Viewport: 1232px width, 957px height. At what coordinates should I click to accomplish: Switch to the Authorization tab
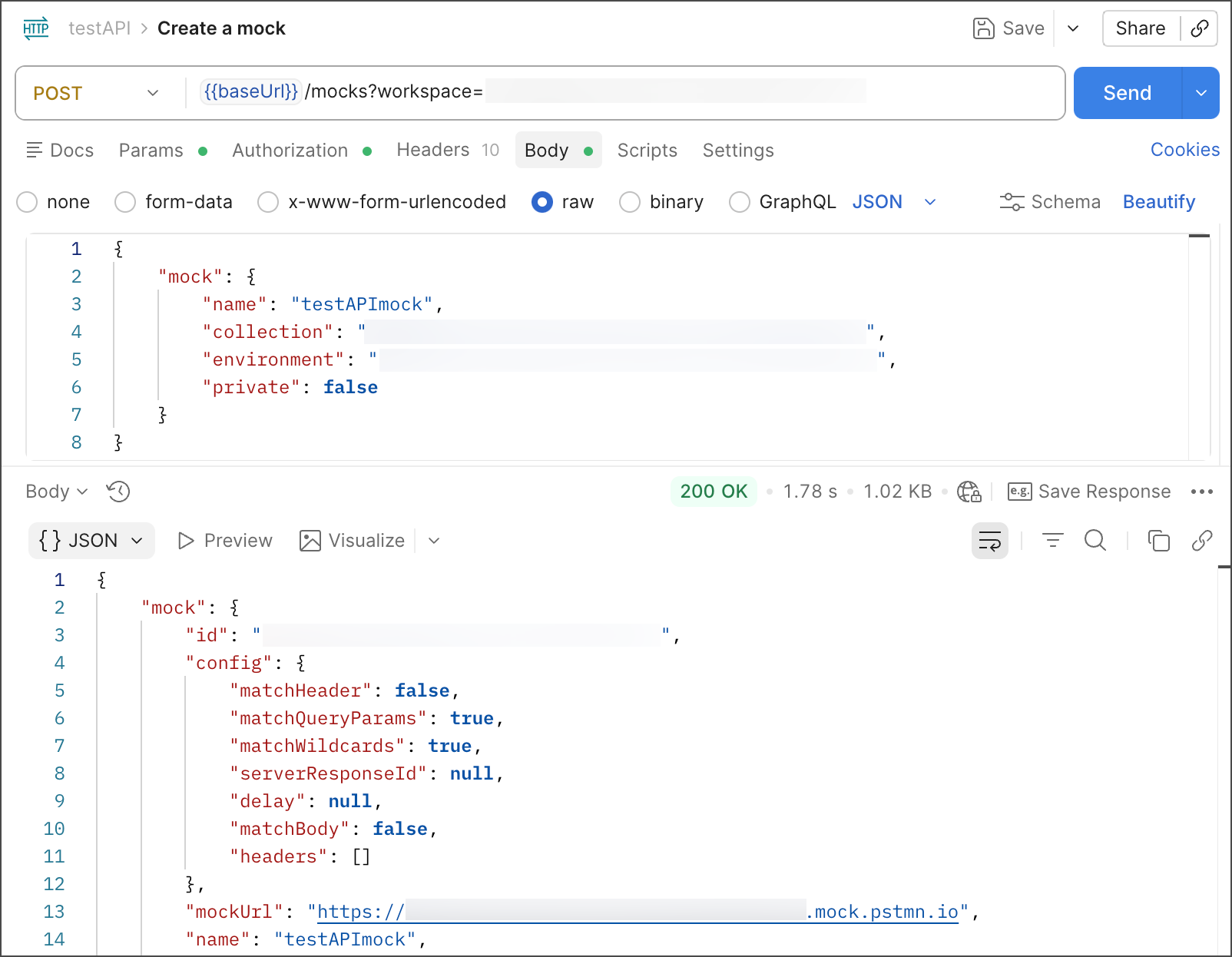302,151
